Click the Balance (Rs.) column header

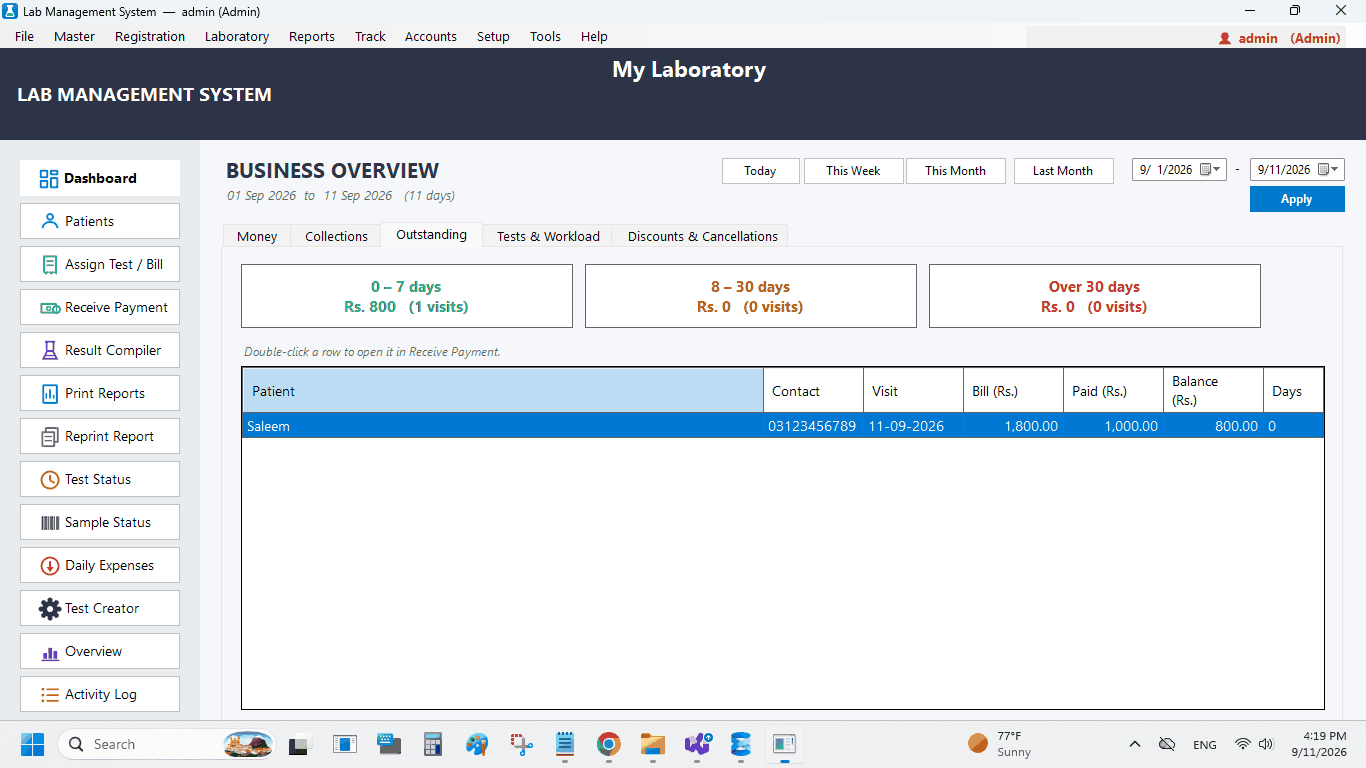[1213, 391]
